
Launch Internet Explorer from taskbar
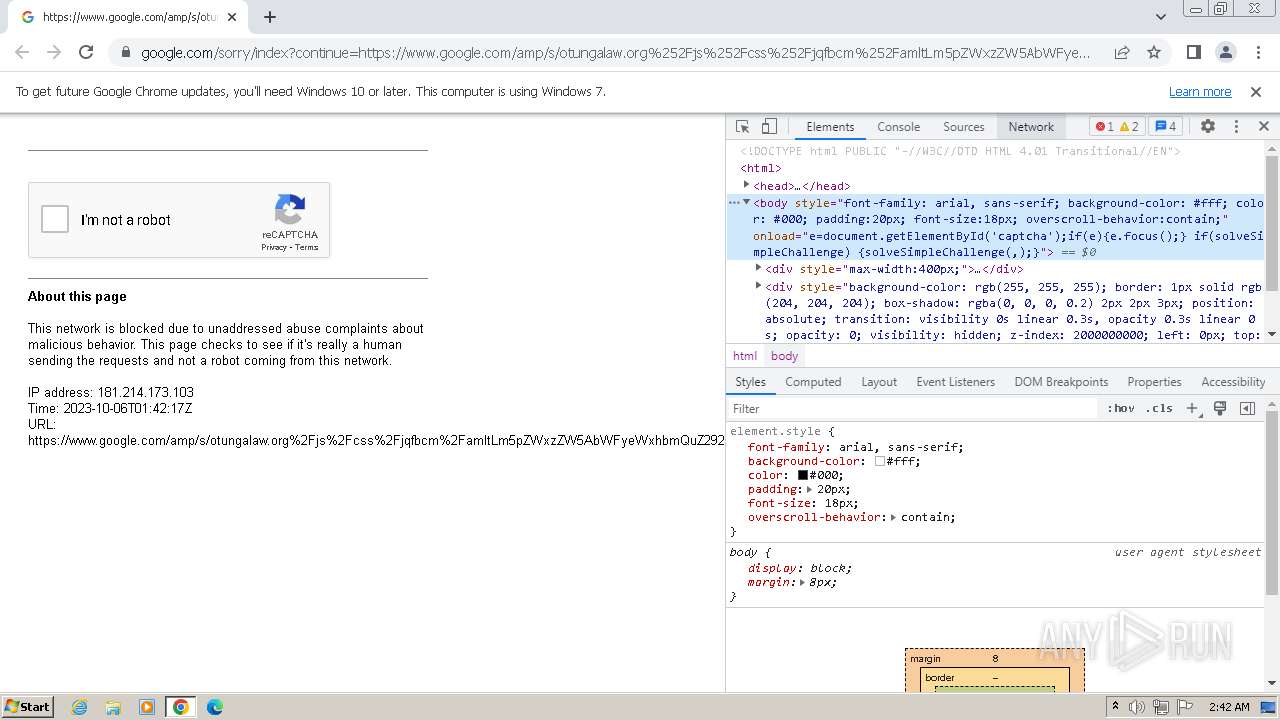[79, 707]
